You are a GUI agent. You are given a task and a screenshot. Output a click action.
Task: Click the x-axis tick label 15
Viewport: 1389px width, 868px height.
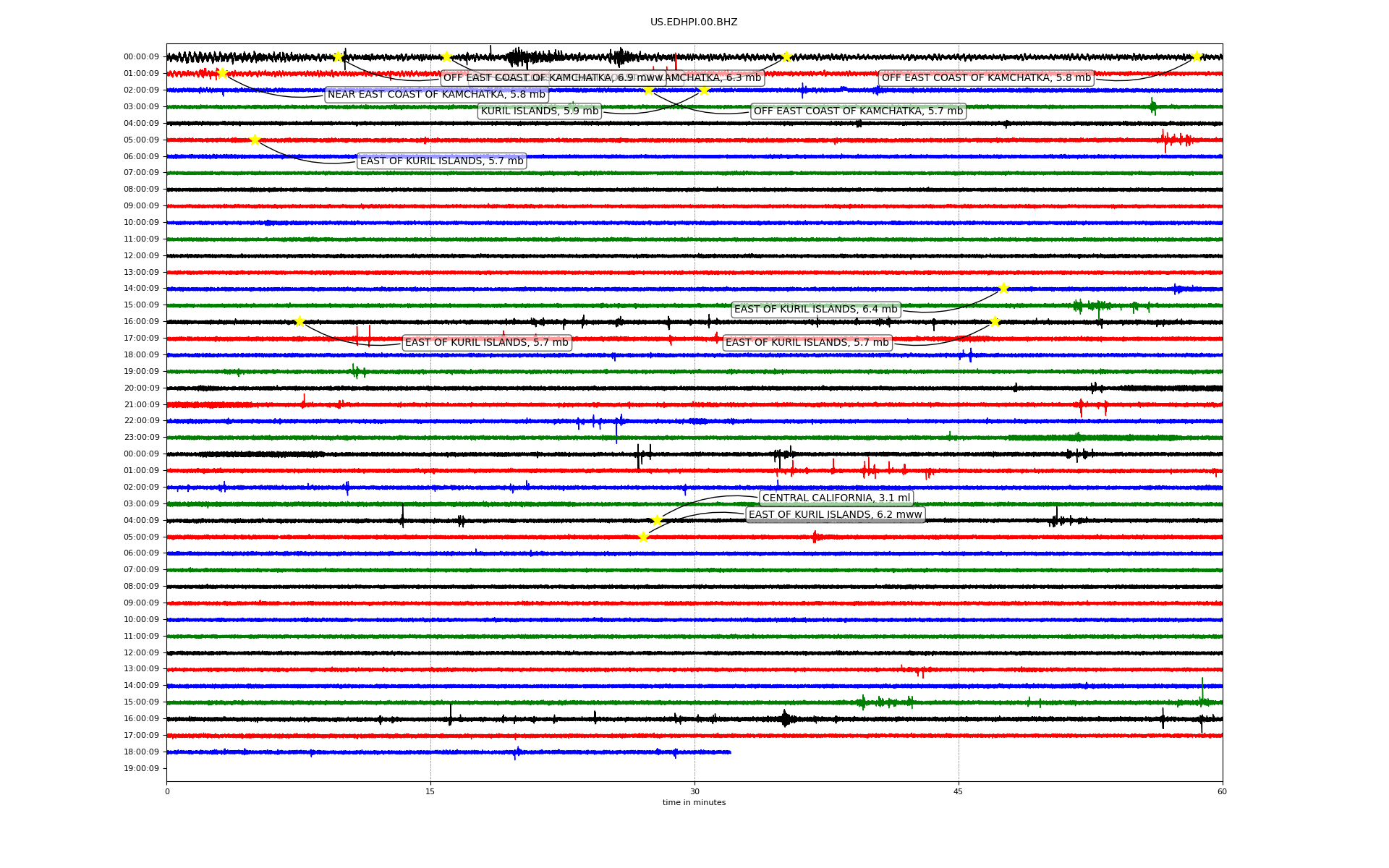(430, 791)
